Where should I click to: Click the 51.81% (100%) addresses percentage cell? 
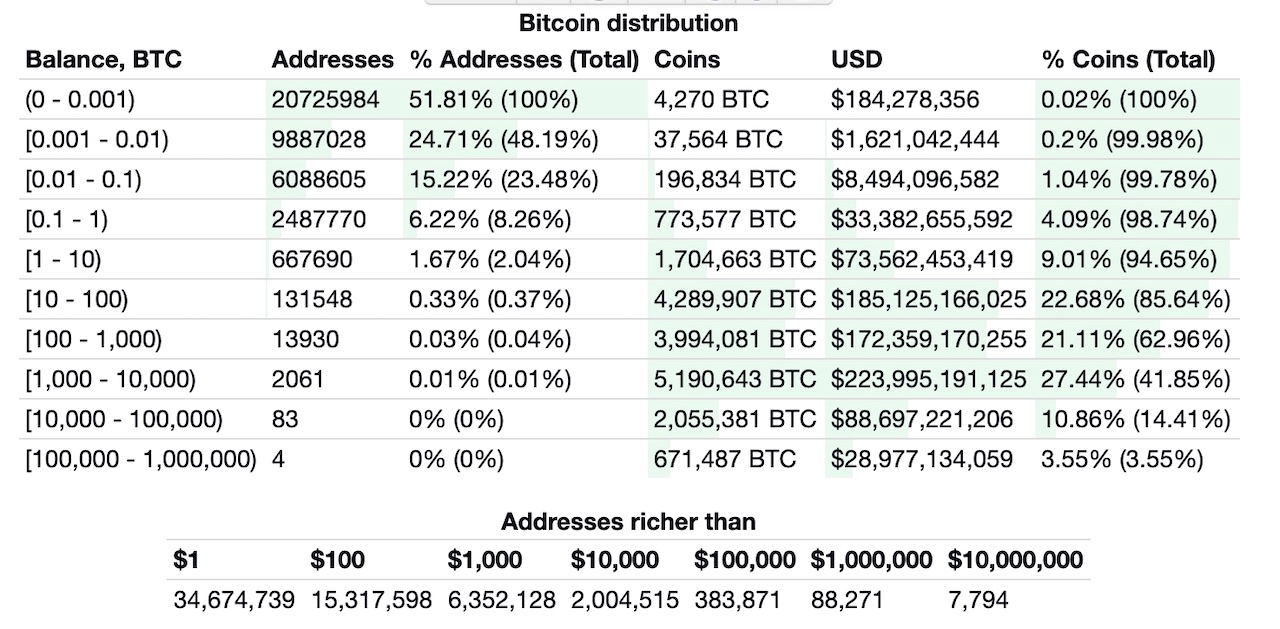point(493,100)
